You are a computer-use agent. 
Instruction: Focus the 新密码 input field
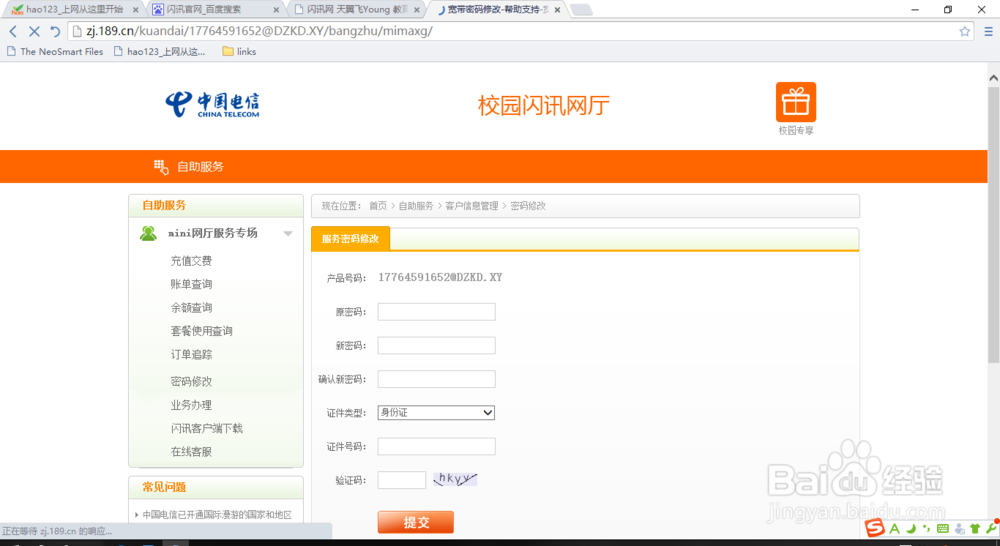pos(436,346)
